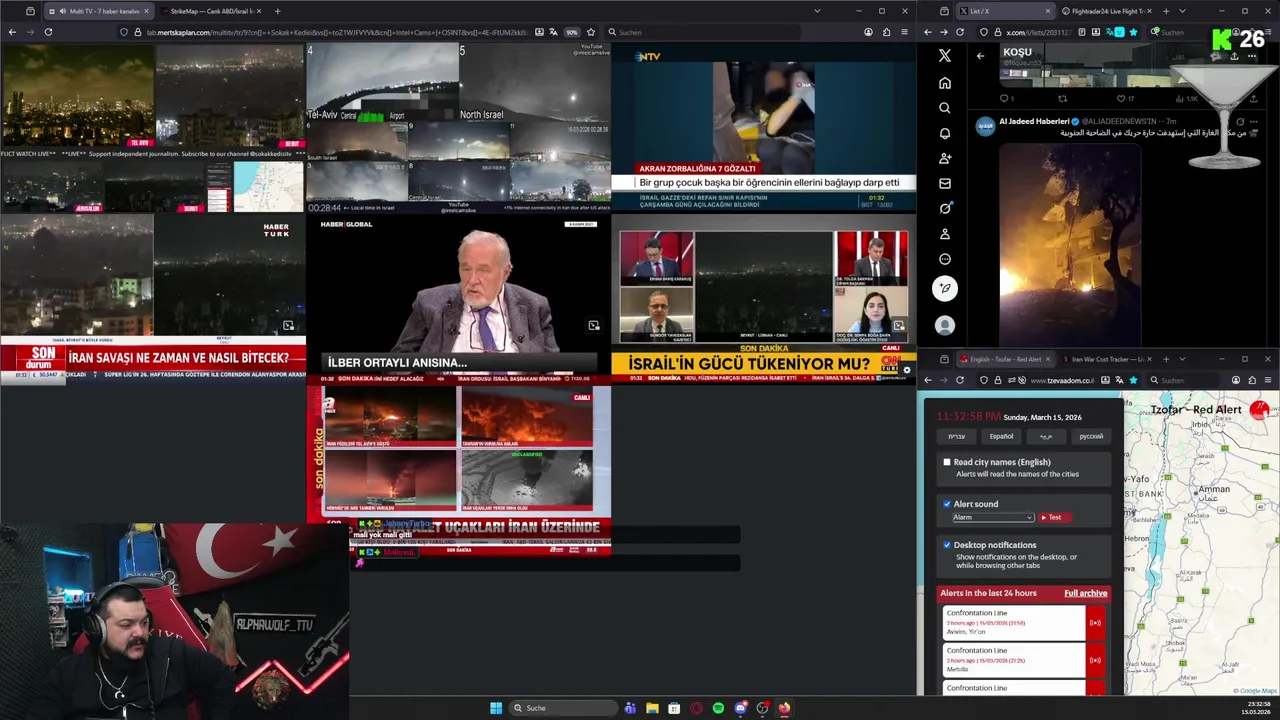Screen dimensions: 1280x720
Task: Open alert icon for Avivim, Yir'on entry
Action: click(1095, 623)
